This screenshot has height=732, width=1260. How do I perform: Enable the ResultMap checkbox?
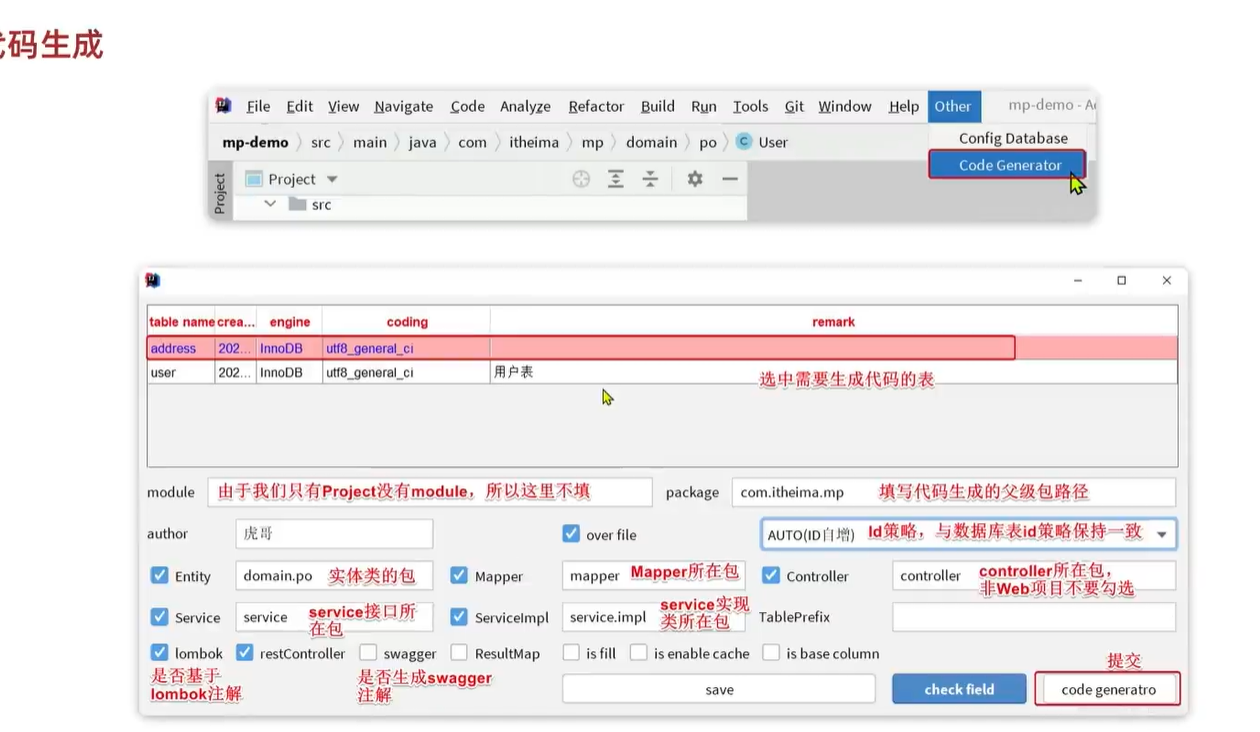(x=459, y=652)
